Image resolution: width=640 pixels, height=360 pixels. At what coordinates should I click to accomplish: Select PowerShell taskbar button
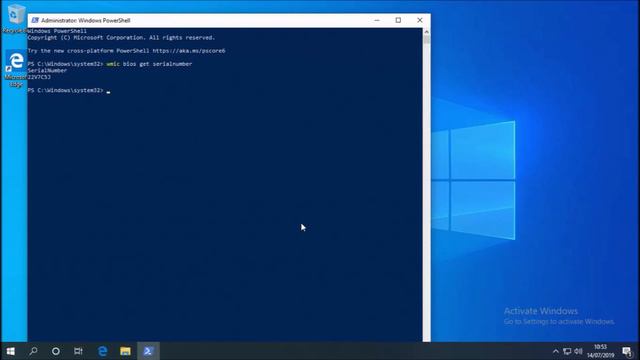pyautogui.click(x=148, y=351)
